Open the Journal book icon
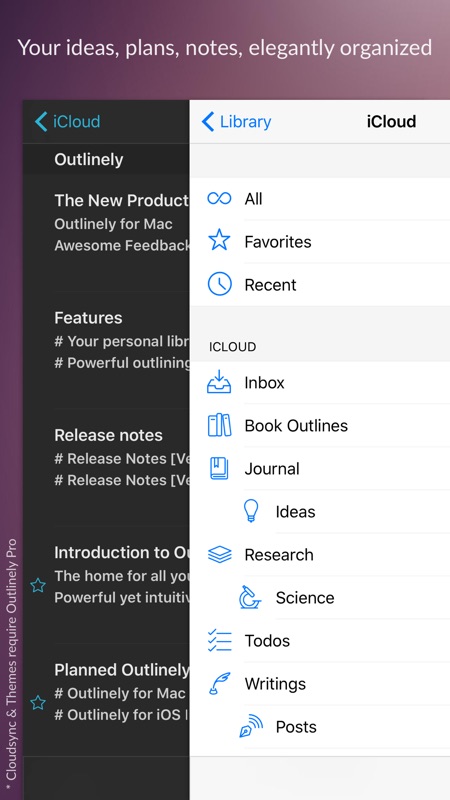This screenshot has height=800, width=450. point(219,468)
